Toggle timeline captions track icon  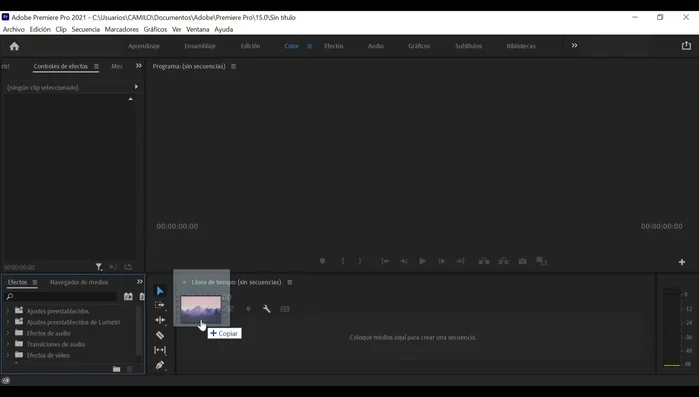pos(285,309)
